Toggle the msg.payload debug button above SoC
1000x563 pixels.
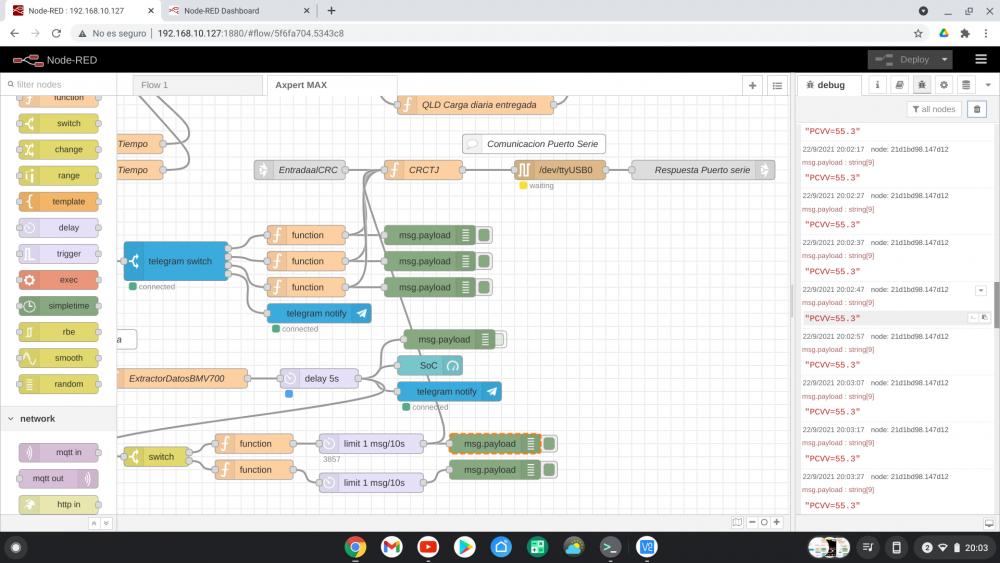point(500,340)
